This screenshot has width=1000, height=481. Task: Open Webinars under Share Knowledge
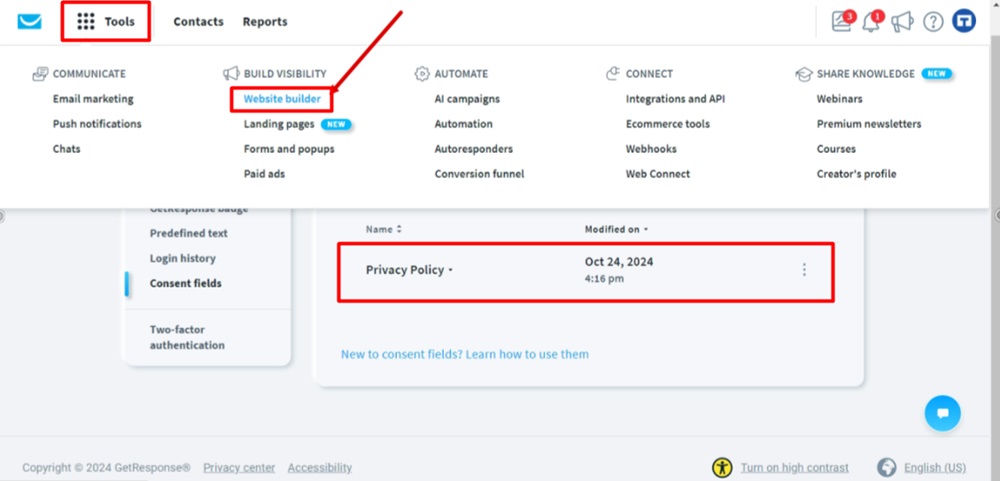(x=839, y=99)
